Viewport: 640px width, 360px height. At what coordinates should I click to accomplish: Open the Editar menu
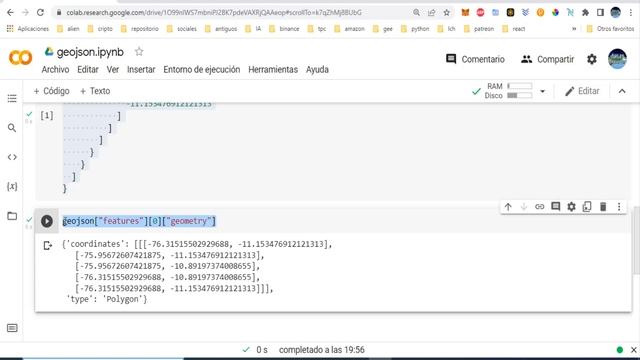[88, 69]
